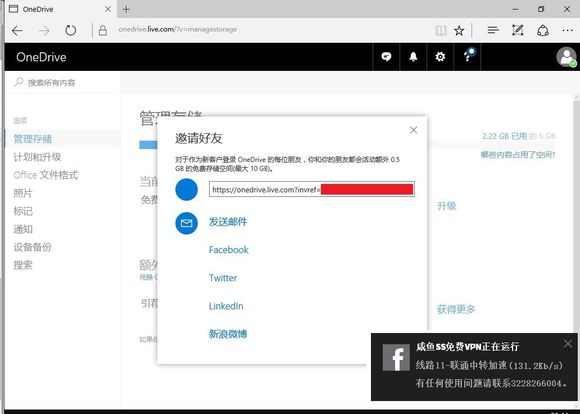Select 照片 in the sidebar
Image resolution: width=580 pixels, height=414 pixels.
tap(23, 193)
